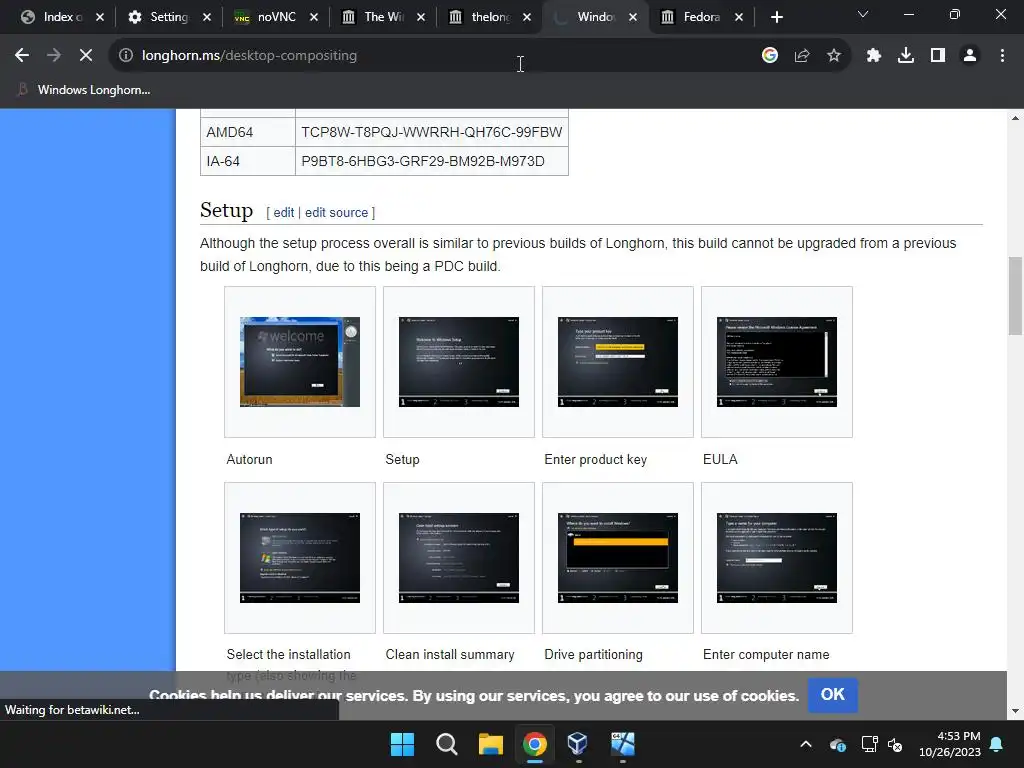Close the Fedora tab
The height and width of the screenshot is (768, 1024).
click(x=739, y=17)
